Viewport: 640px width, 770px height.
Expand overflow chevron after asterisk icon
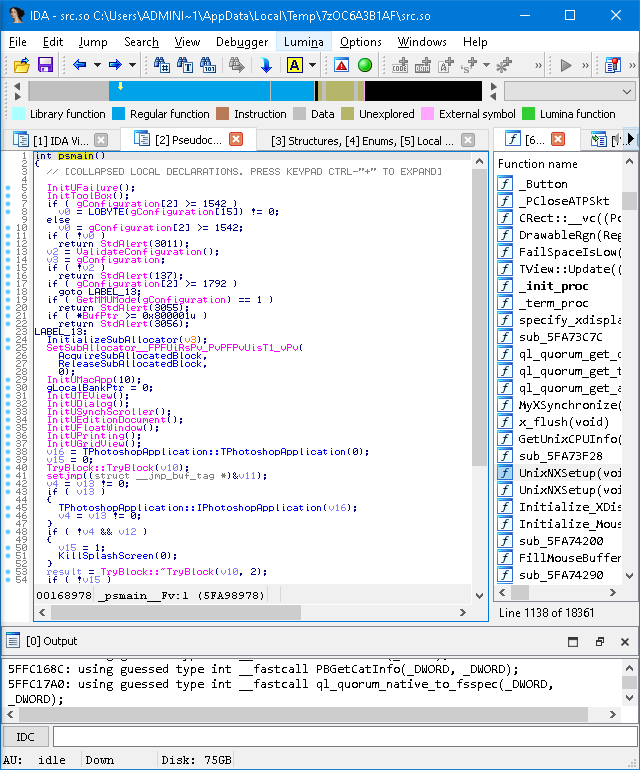click(538, 65)
